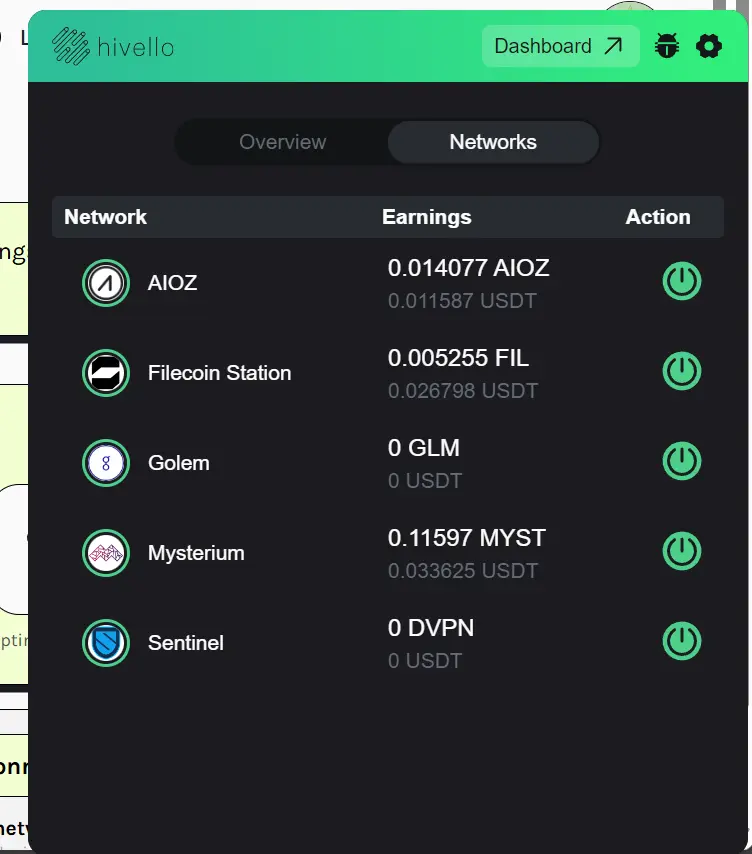Select the Mysterium network name
This screenshot has width=752, height=854.
(196, 553)
